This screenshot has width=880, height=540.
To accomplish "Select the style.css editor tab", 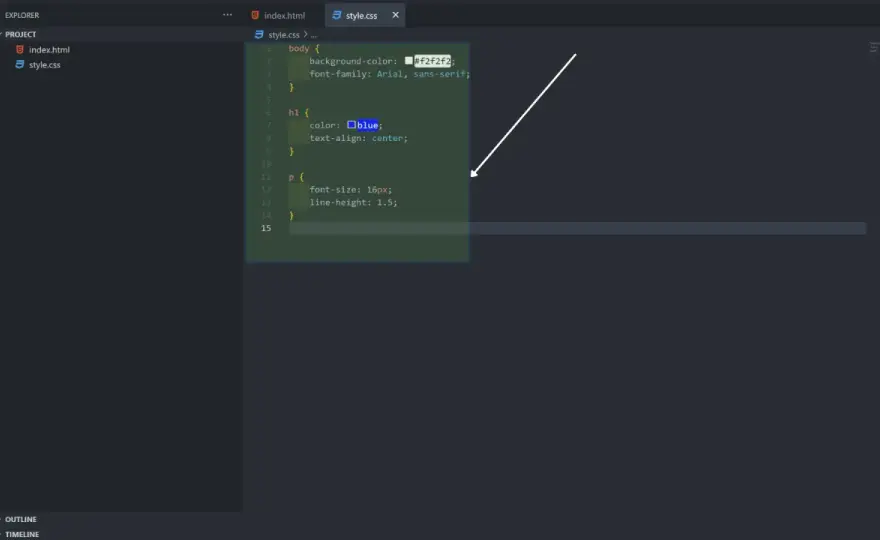I will click(361, 16).
